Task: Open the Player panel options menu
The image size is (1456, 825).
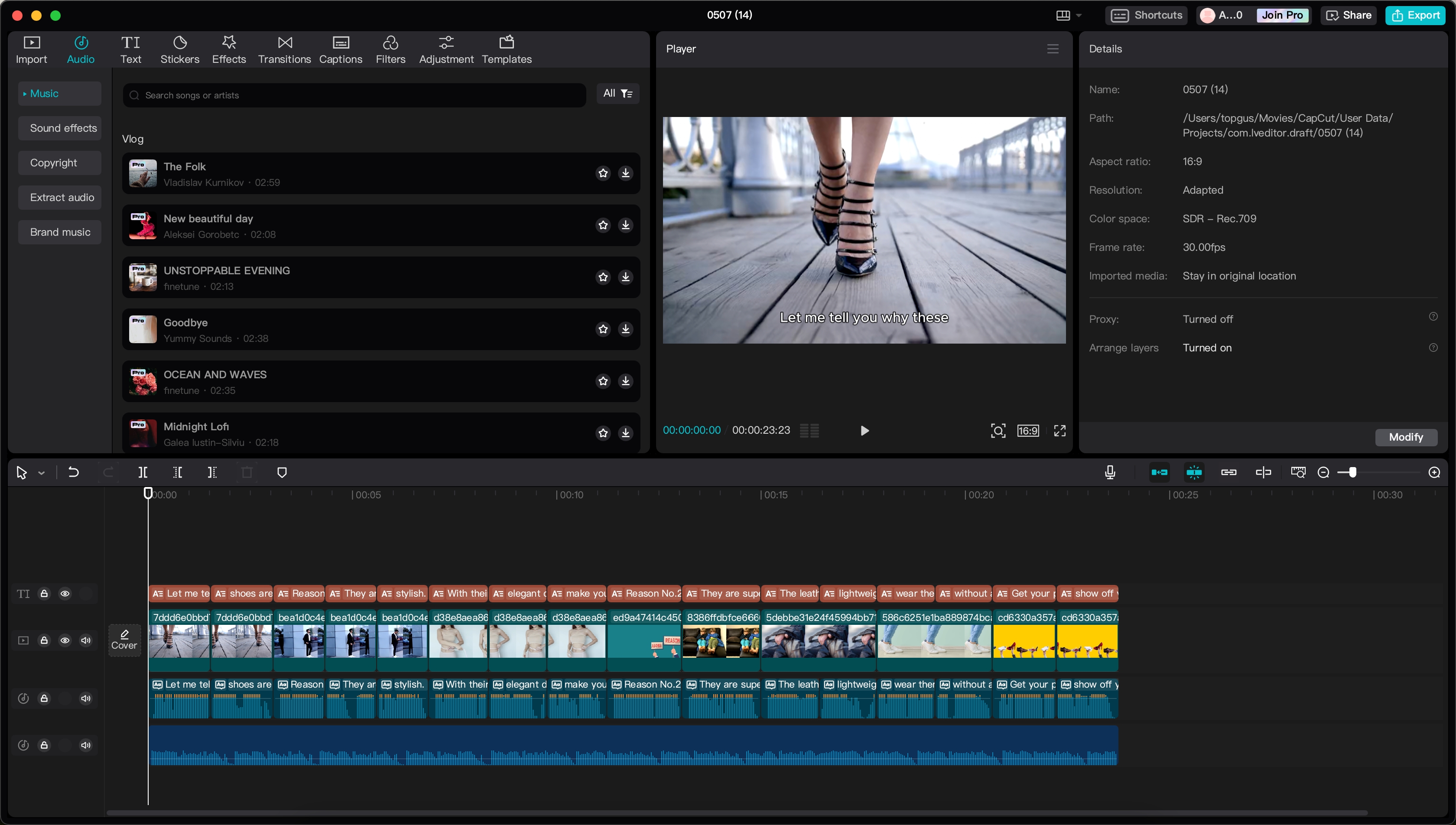Action: 1053,49
